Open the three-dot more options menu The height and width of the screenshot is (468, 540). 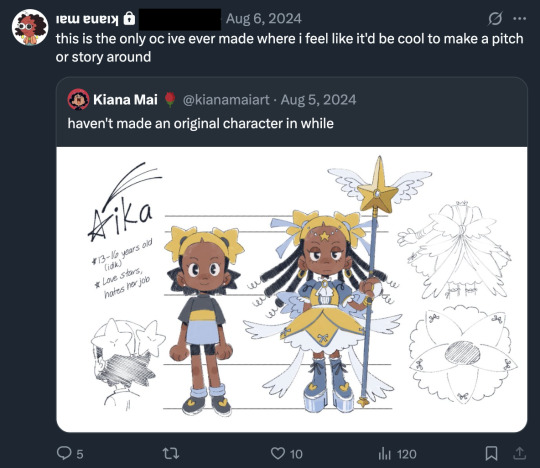pos(519,19)
